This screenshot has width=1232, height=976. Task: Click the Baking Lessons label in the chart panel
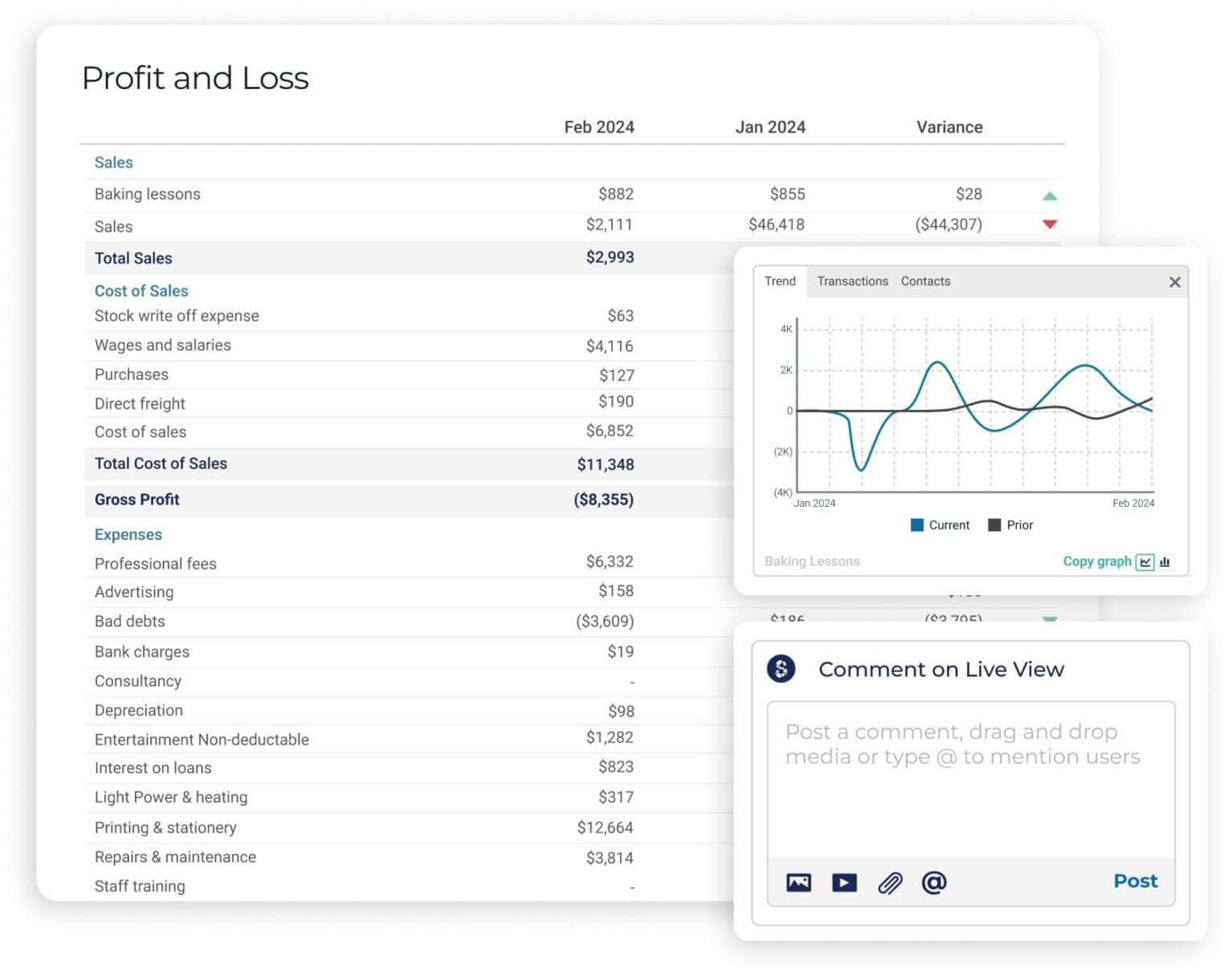point(812,561)
